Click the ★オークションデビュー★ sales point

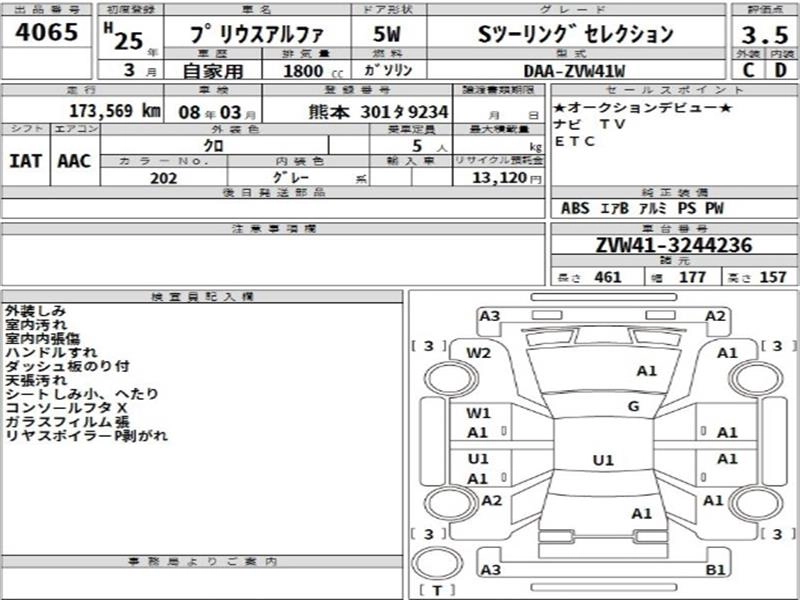(x=643, y=108)
